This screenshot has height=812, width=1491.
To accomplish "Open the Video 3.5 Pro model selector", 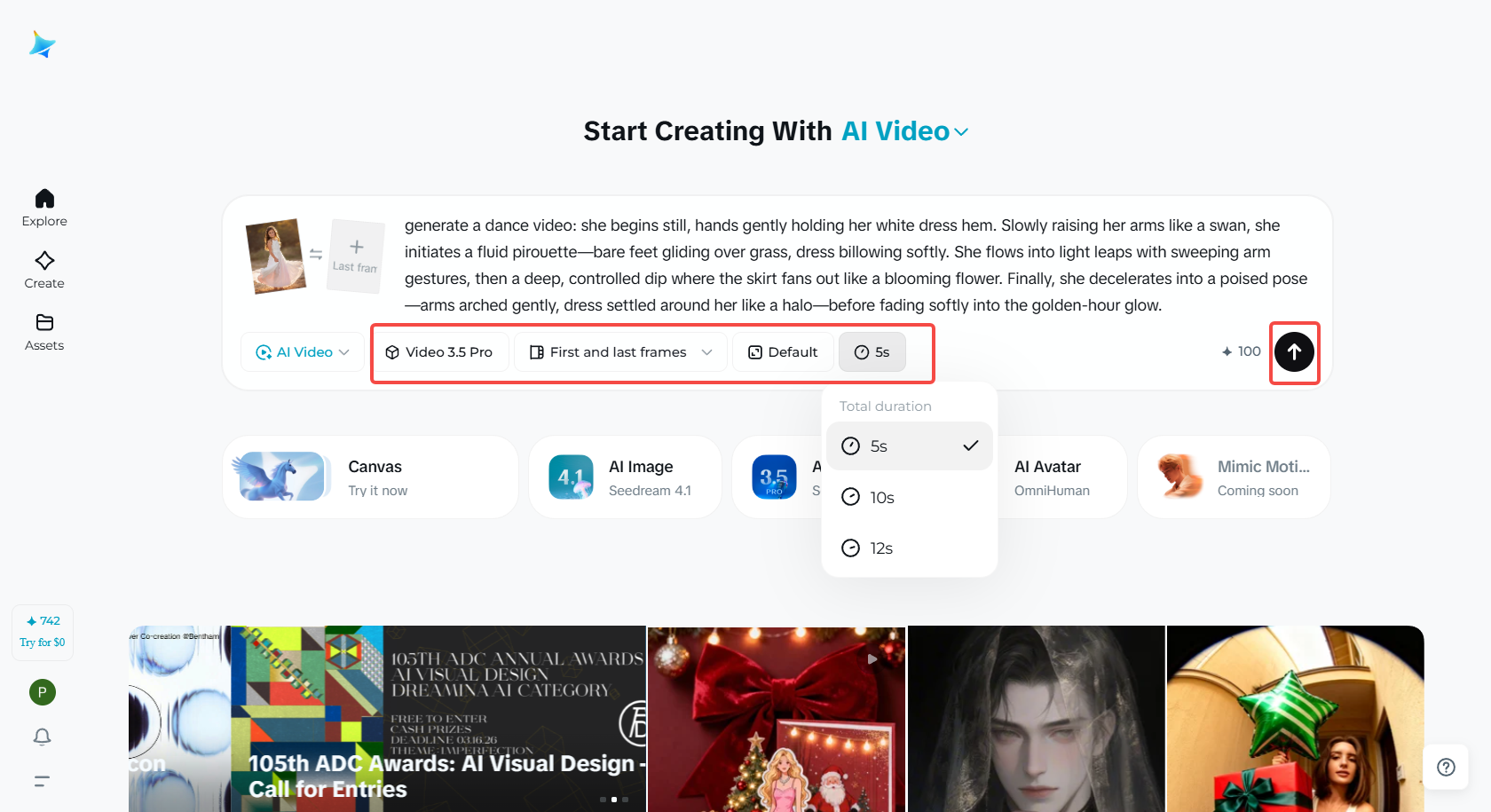I will [x=439, y=352].
